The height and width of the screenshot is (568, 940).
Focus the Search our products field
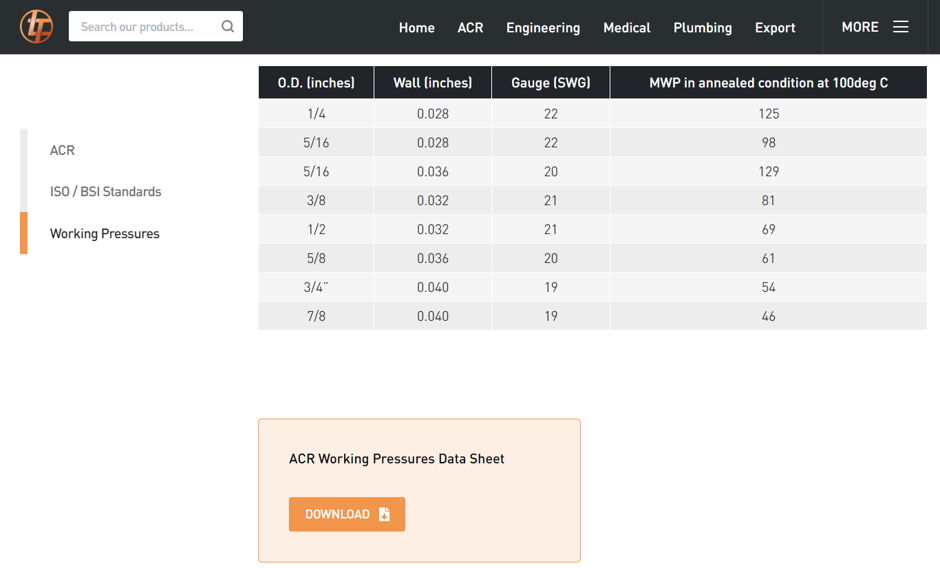coord(156,26)
